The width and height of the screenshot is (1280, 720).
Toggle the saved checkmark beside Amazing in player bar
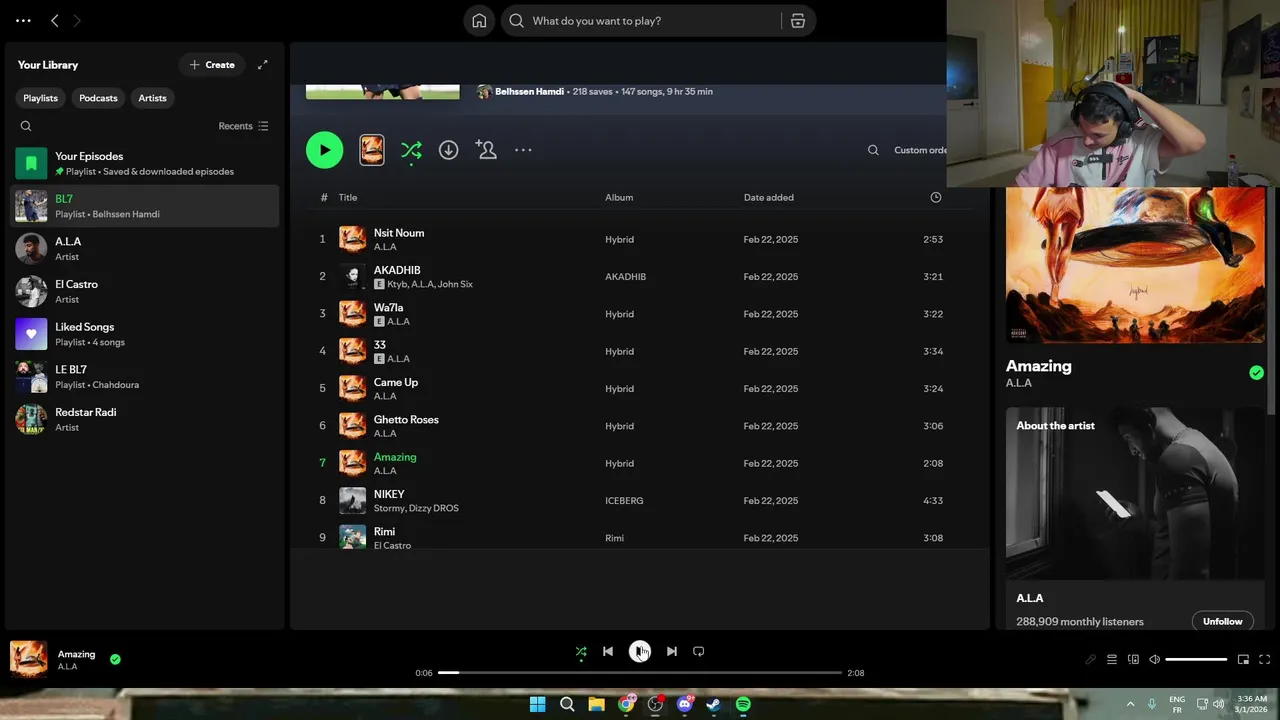pyautogui.click(x=115, y=659)
